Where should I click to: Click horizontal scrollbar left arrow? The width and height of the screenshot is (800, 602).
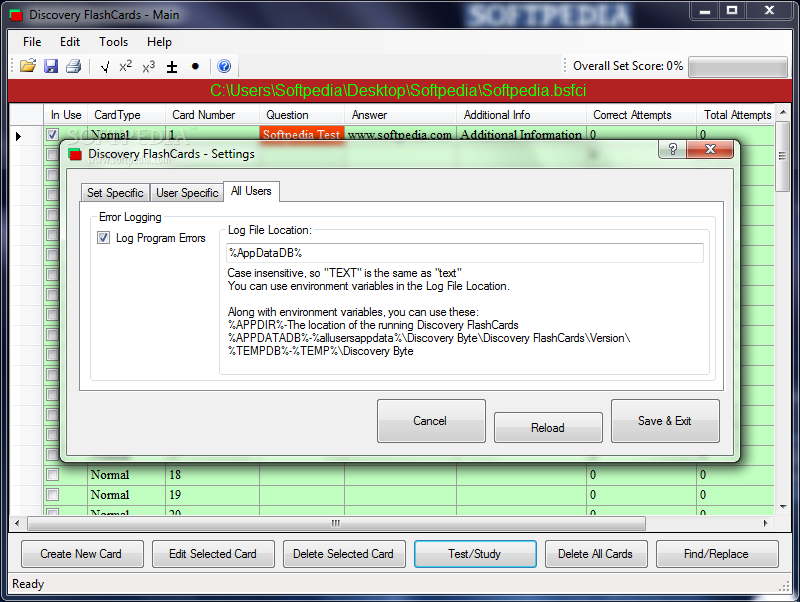point(17,523)
